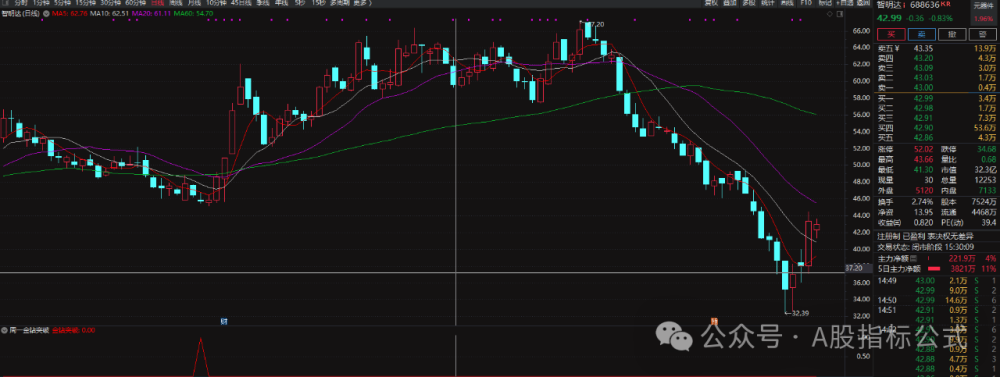Click the 32.39 low price label
Screen dimensions: 1000x377
800,313
